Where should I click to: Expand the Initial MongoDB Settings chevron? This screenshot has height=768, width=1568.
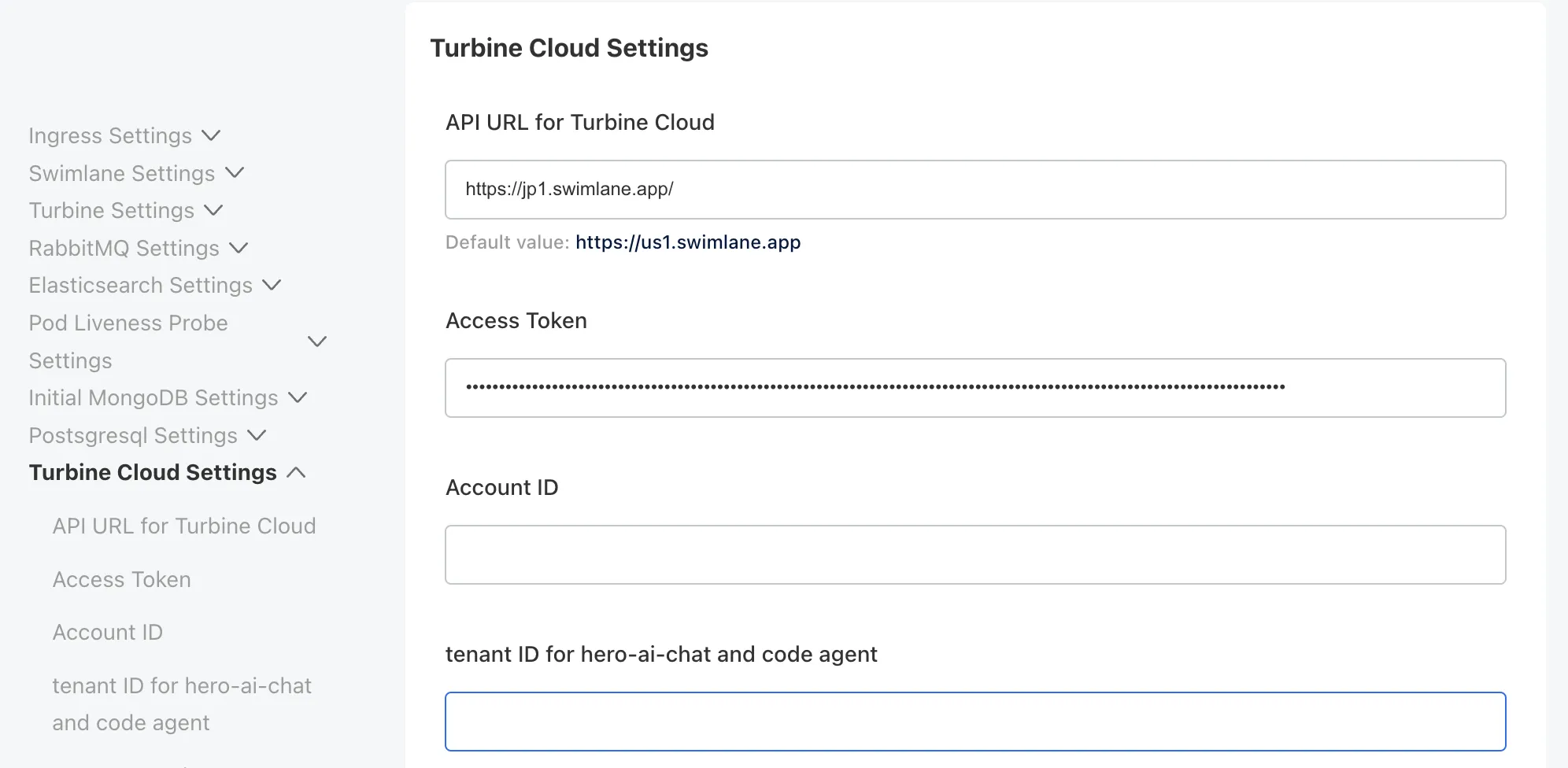click(x=298, y=397)
